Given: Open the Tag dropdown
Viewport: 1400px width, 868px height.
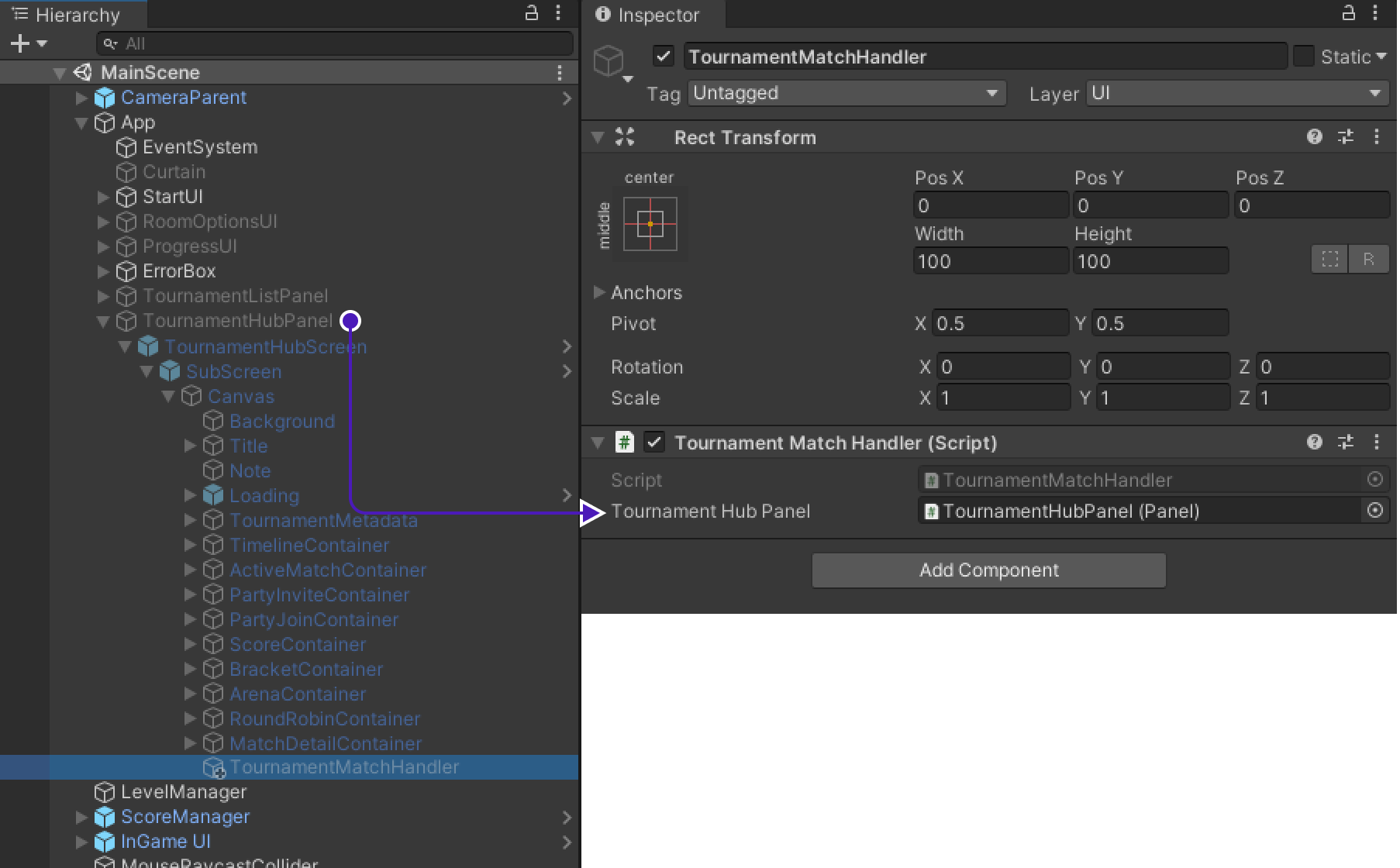Looking at the screenshot, I should click(x=847, y=94).
